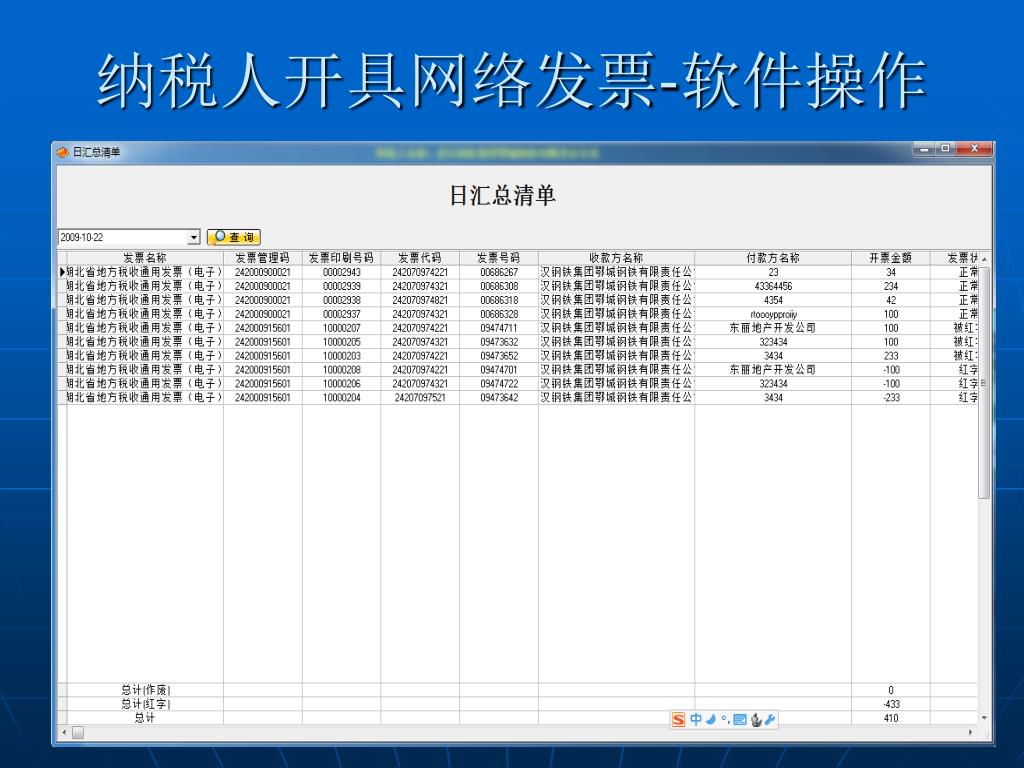This screenshot has width=1024, height=768.
Task: Click the red-letter total value -433
Action: [891, 704]
